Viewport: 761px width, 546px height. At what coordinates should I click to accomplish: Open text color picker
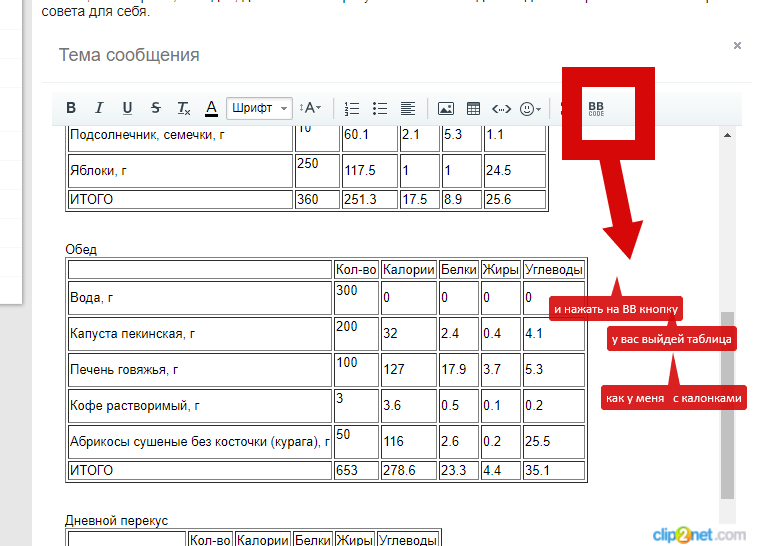coord(211,108)
